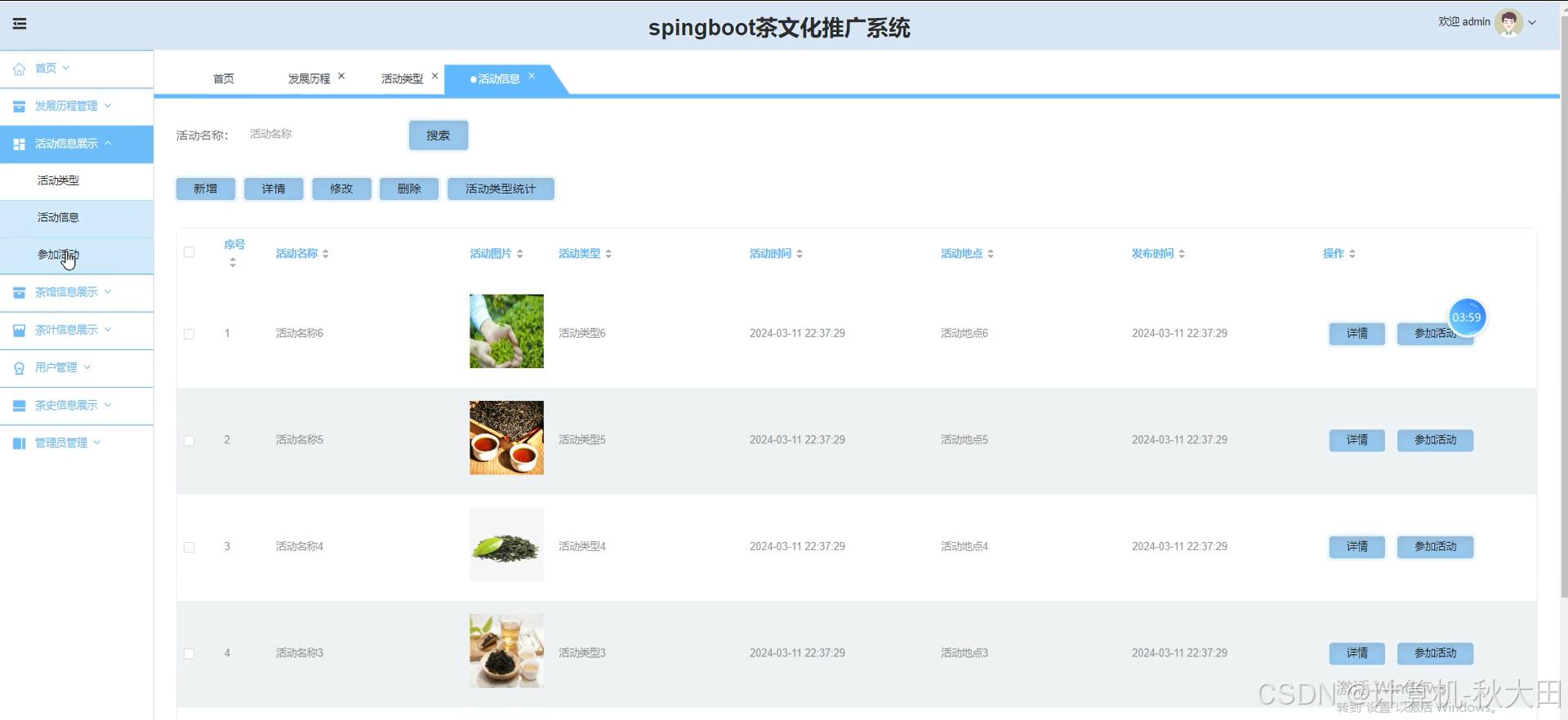Toggle the select-all header checkbox
The image size is (1568, 720).
pos(189,252)
